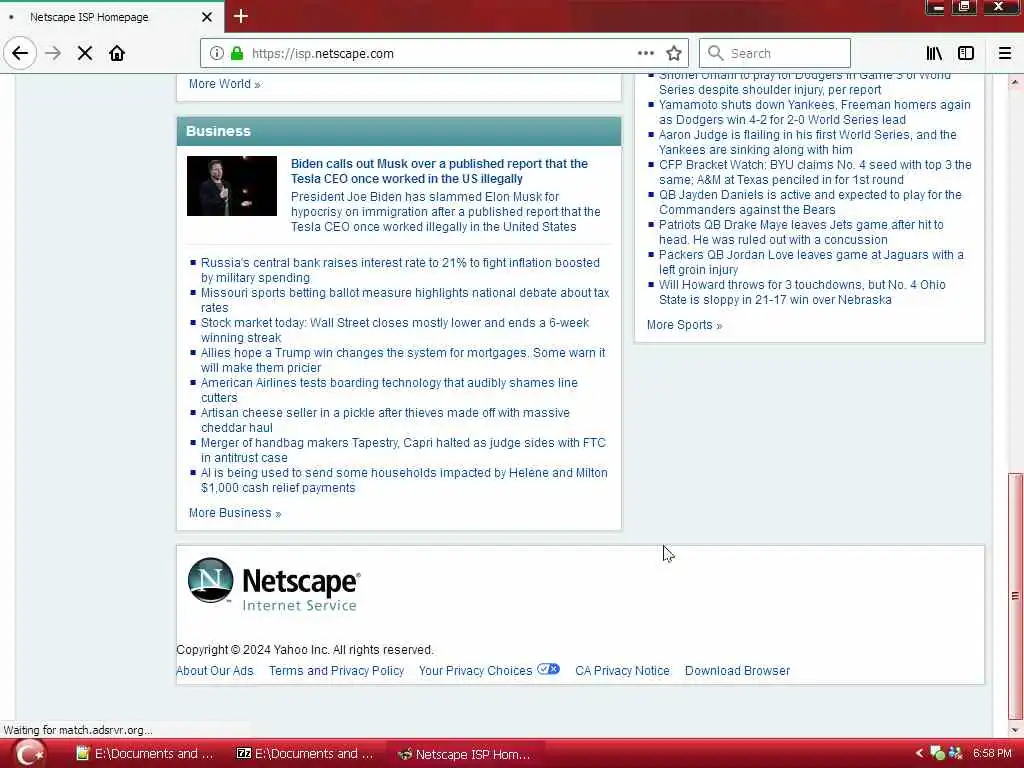Open the Trump win mortgages article
1024x768 pixels.
point(403,360)
